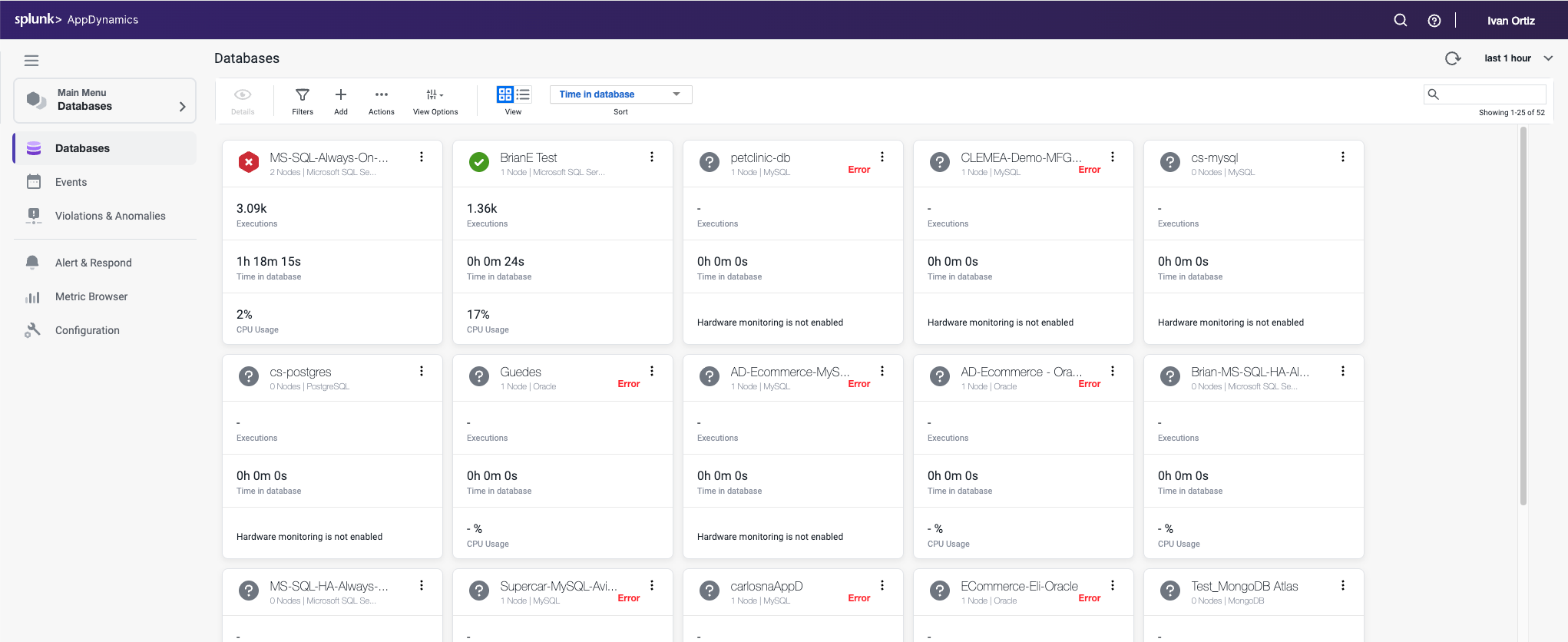Open the BrianE Test database
Viewport: 1568px width, 642px height.
tap(528, 157)
